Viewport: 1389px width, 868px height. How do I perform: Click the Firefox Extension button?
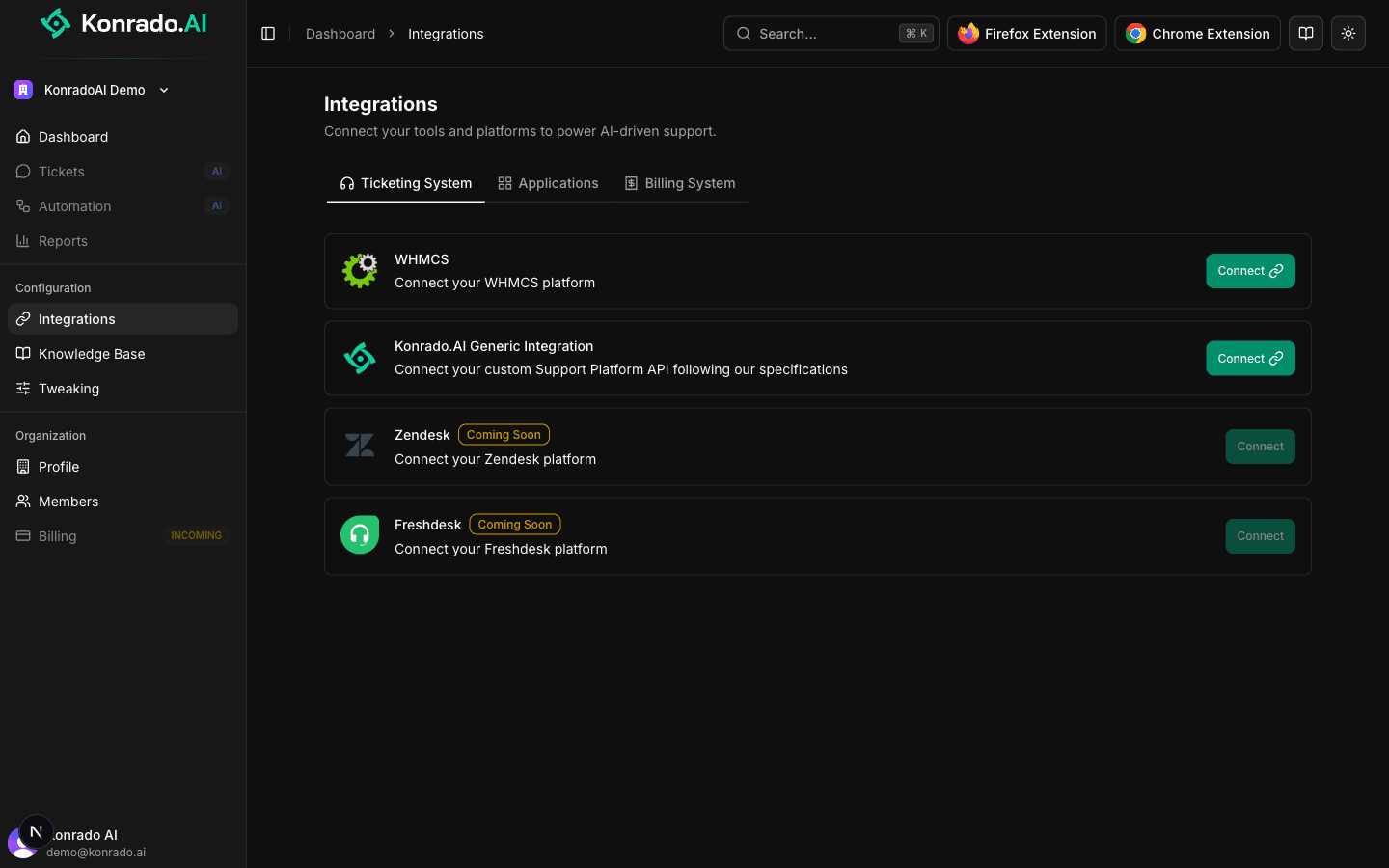click(1026, 34)
